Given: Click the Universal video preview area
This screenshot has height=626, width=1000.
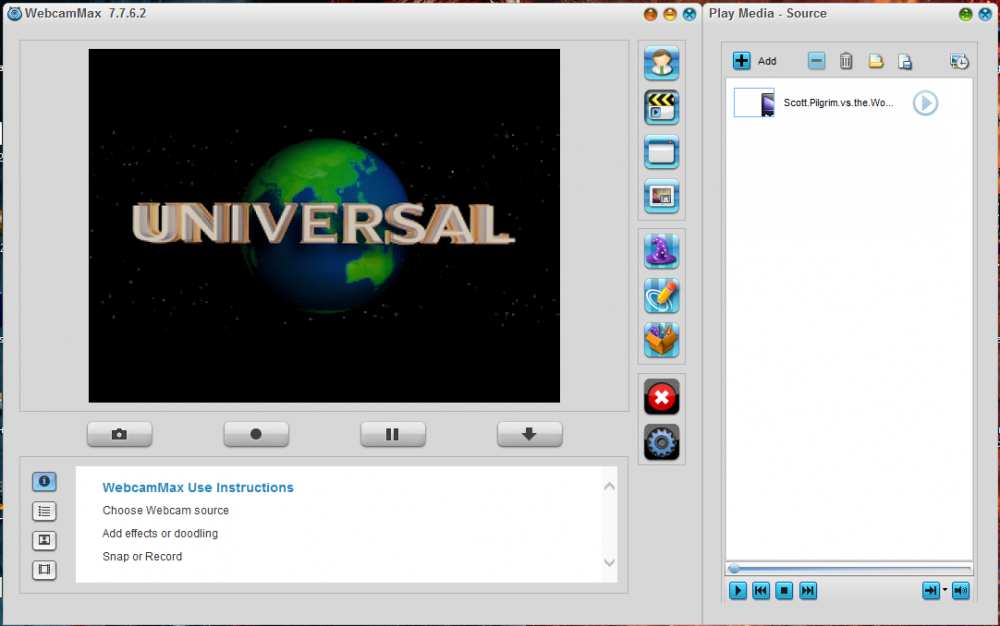Looking at the screenshot, I should pos(324,226).
